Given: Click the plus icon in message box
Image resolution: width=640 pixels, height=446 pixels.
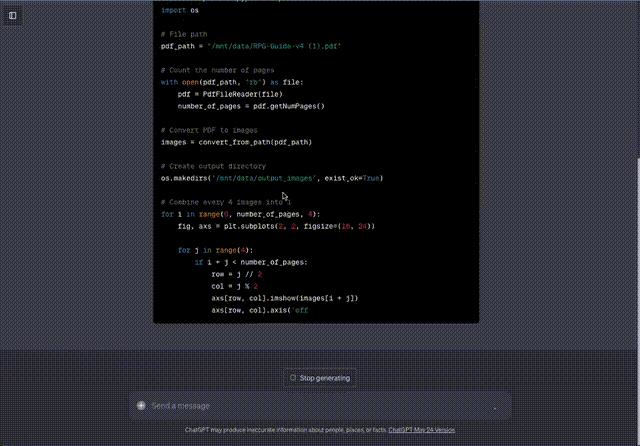Looking at the screenshot, I should pyautogui.click(x=142, y=406).
